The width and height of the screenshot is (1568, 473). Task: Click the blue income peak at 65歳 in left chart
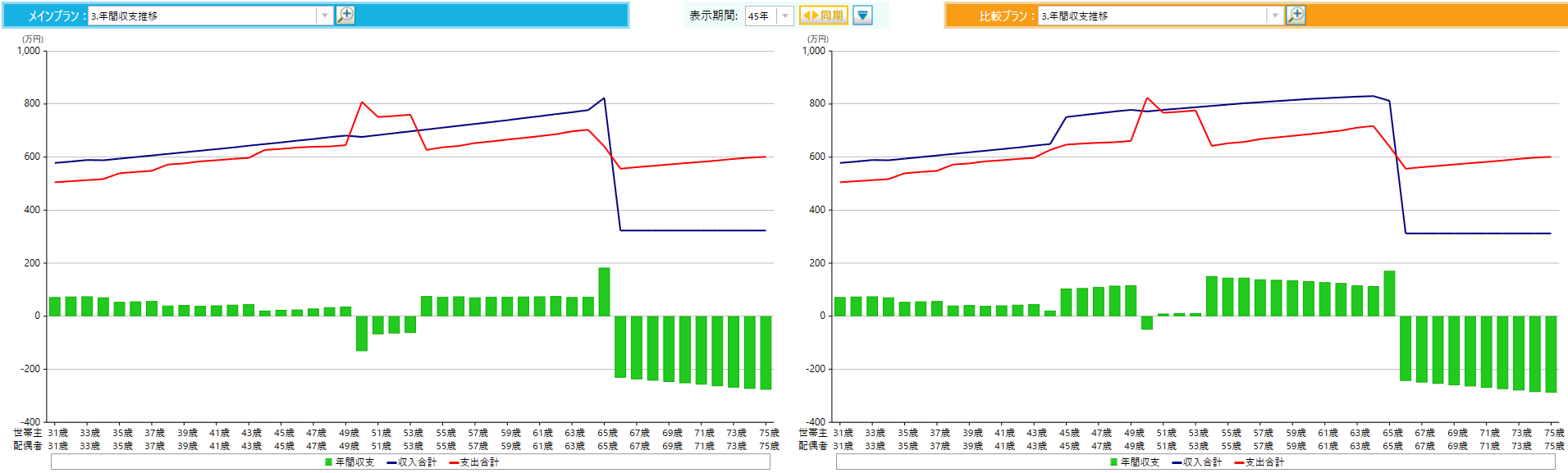coord(604,98)
